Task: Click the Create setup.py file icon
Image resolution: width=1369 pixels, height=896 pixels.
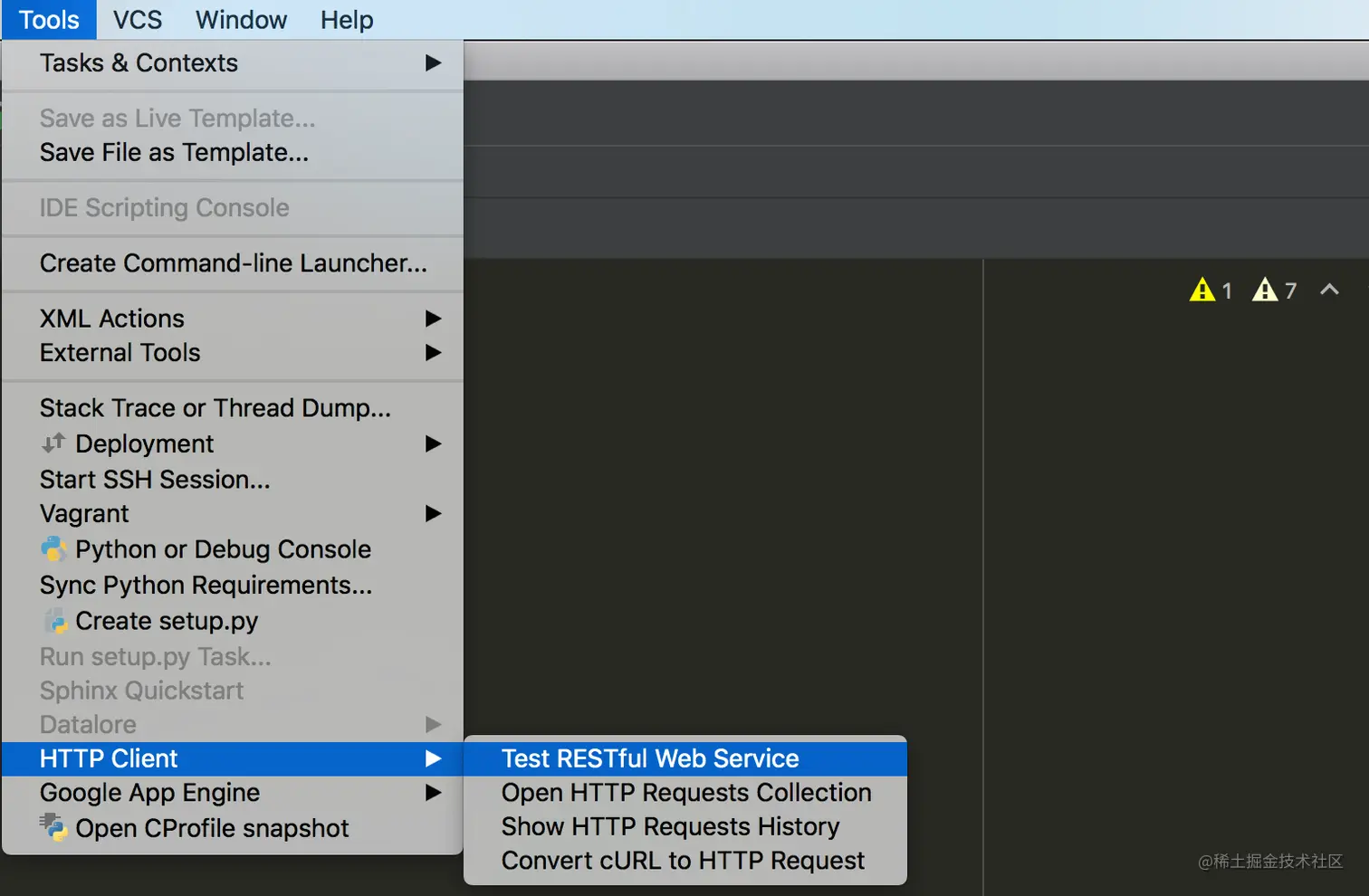Action: coord(55,621)
